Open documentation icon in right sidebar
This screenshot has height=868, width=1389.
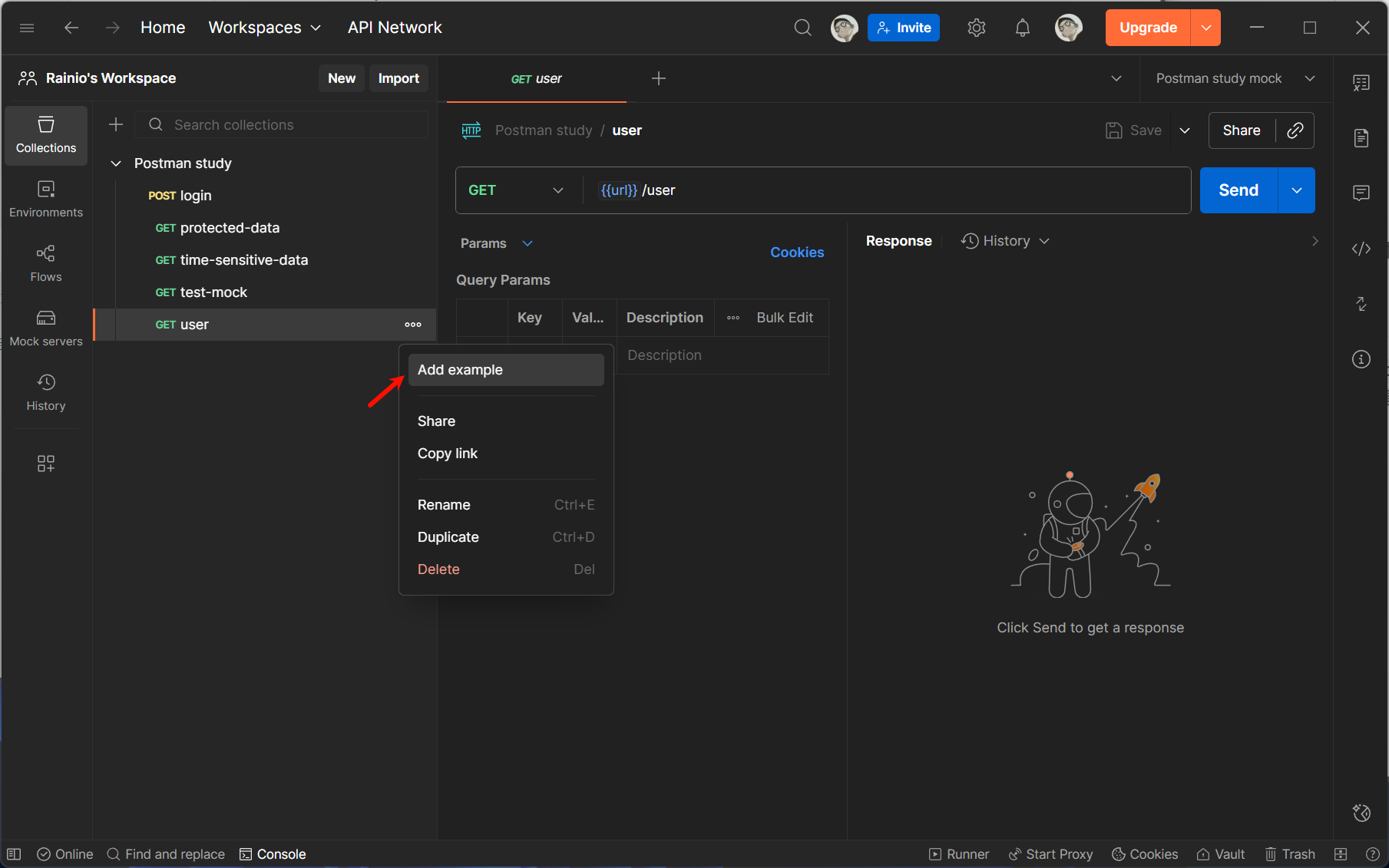[1361, 138]
